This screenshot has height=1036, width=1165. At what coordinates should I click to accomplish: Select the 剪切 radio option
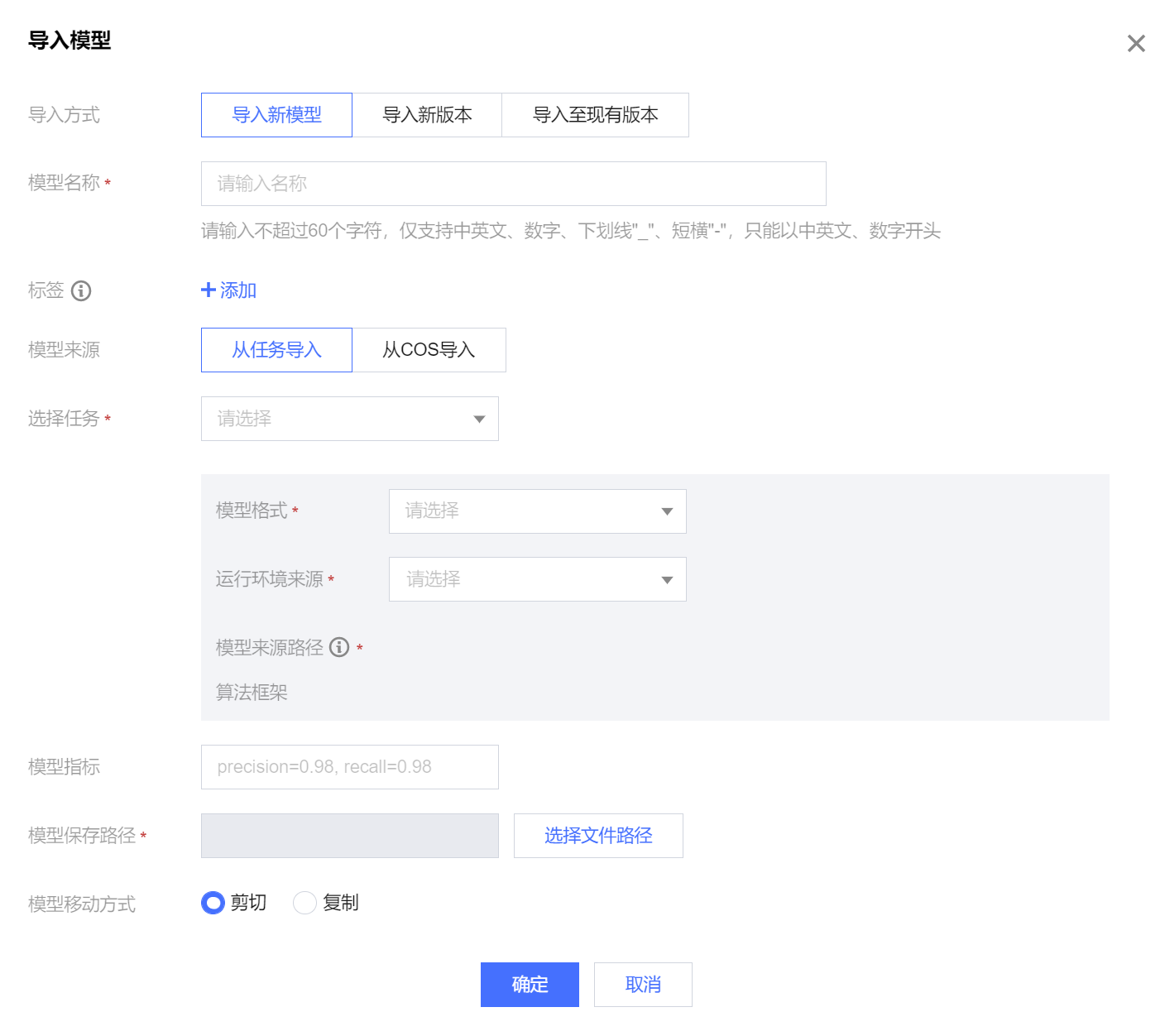[x=213, y=903]
